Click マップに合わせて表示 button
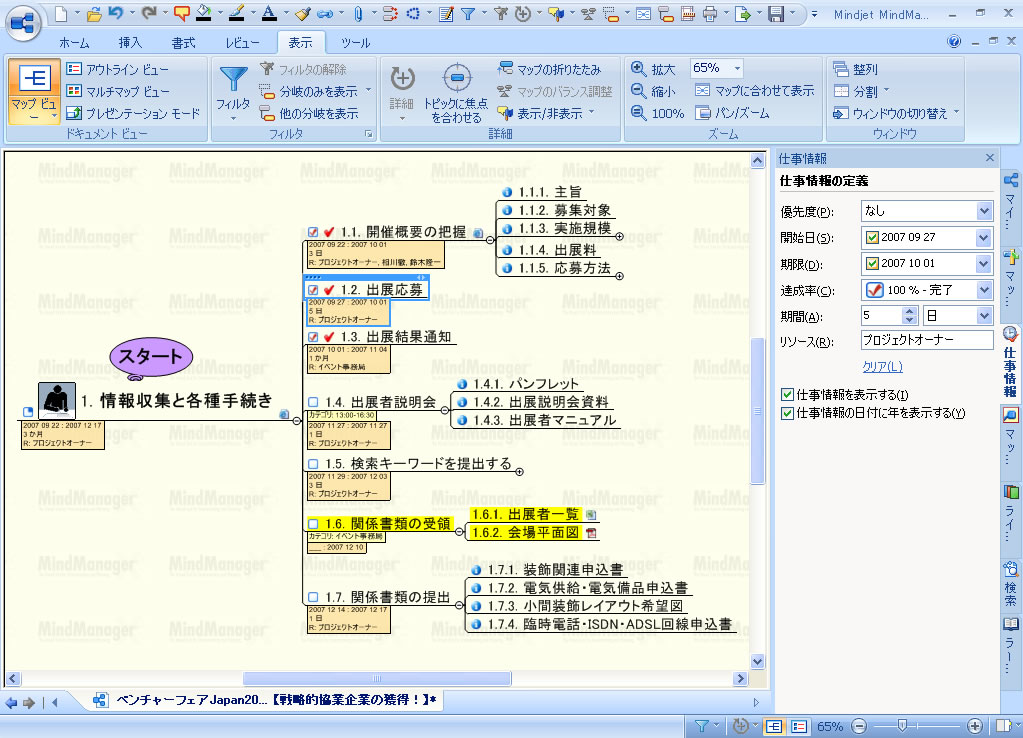 (755, 91)
